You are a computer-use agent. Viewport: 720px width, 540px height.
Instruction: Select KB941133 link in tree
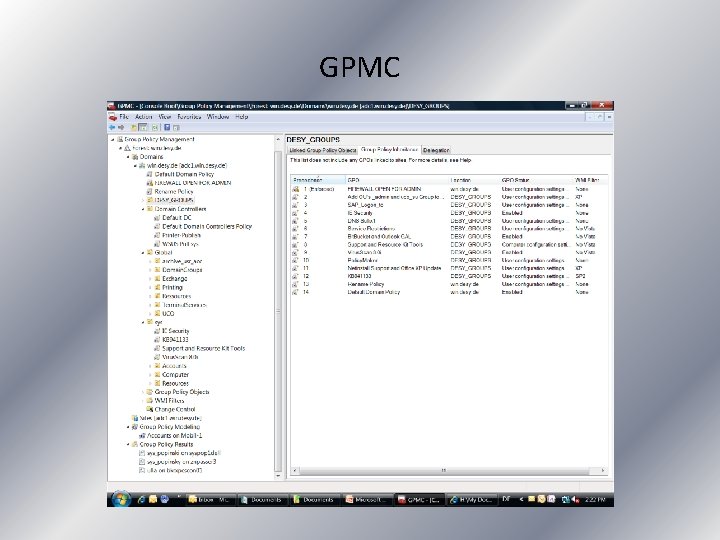click(175, 340)
